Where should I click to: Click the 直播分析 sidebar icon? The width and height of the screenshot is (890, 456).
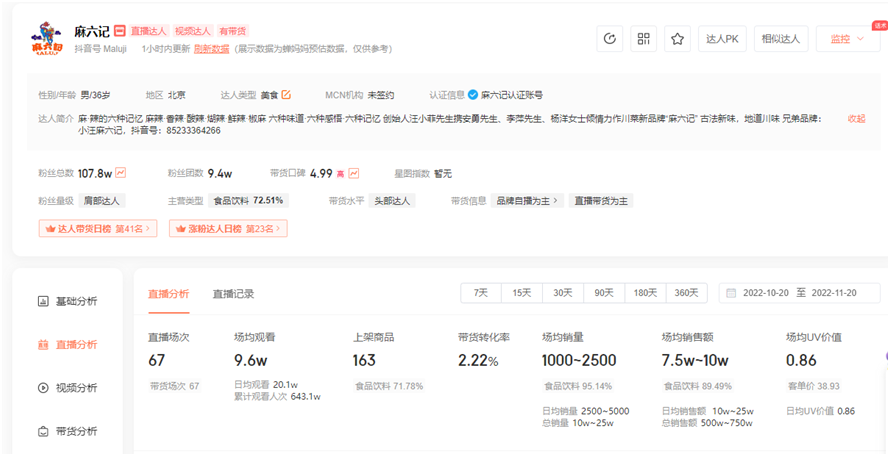click(43, 345)
